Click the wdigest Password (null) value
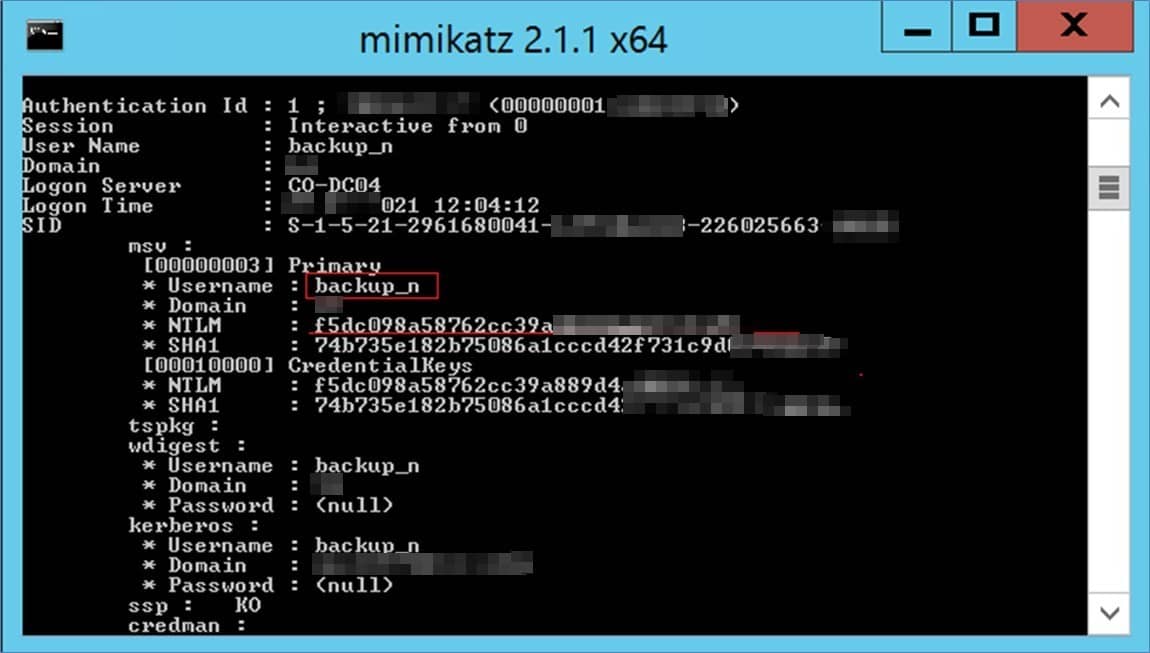The height and width of the screenshot is (653, 1150). [x=354, y=505]
